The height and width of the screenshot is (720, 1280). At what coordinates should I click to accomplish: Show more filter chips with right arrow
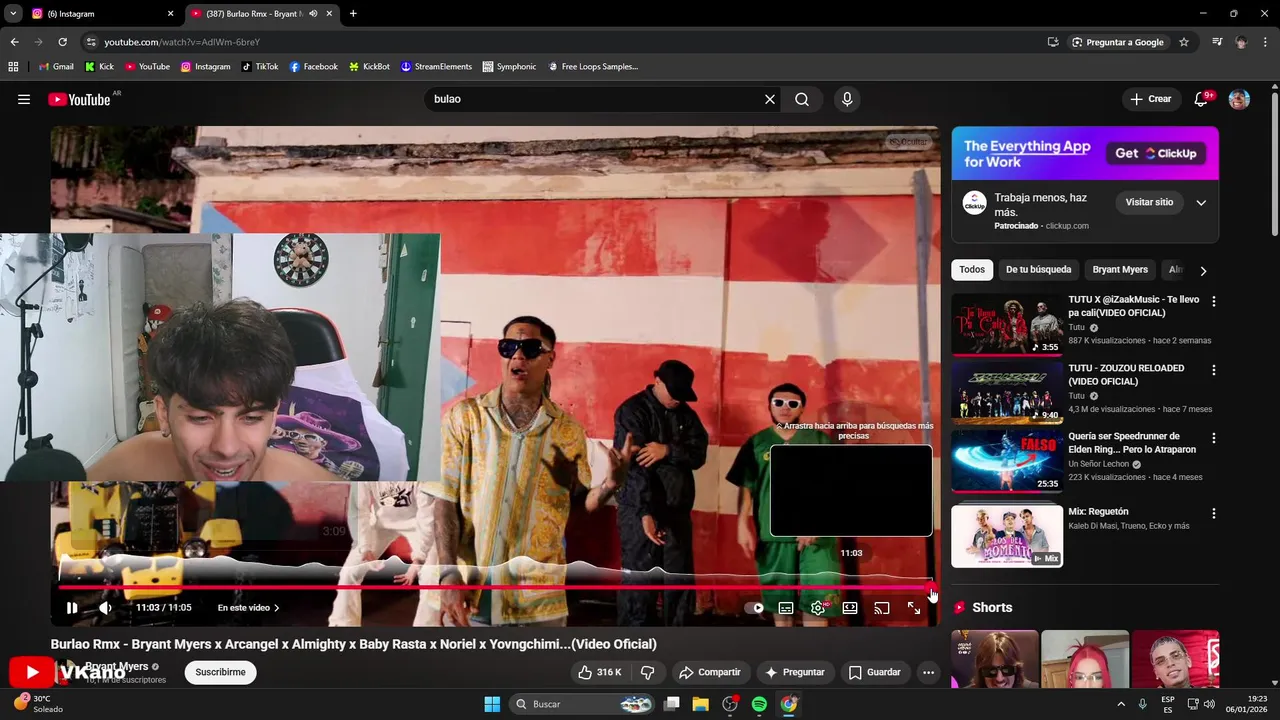click(1203, 270)
